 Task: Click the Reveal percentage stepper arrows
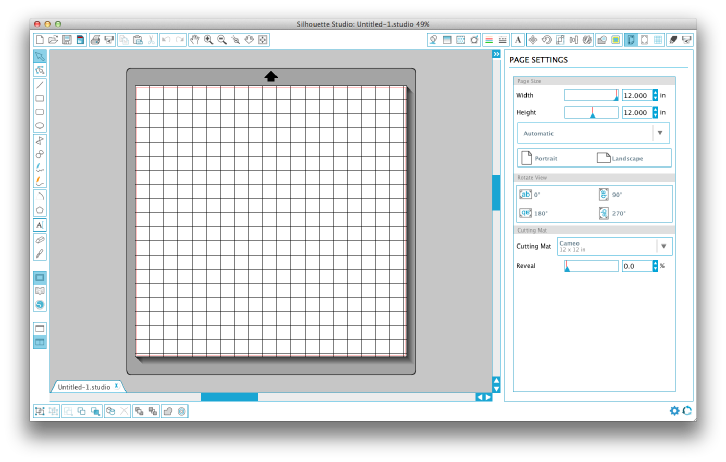pyautogui.click(x=655, y=266)
